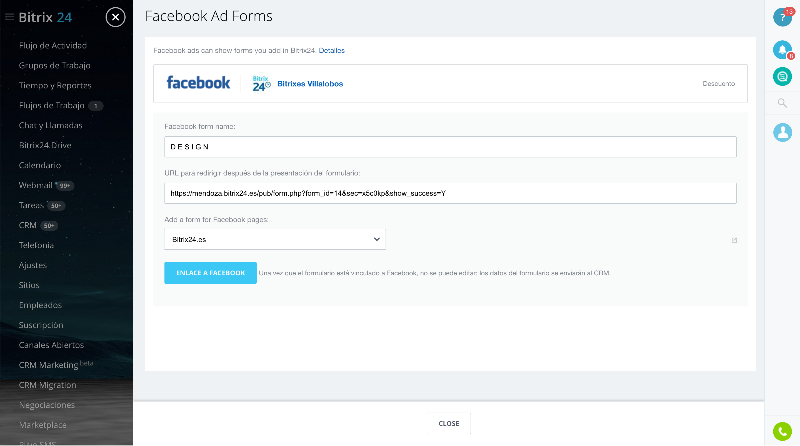Close the slider with the round X icon
The height and width of the screenshot is (446, 800).
point(115,17)
